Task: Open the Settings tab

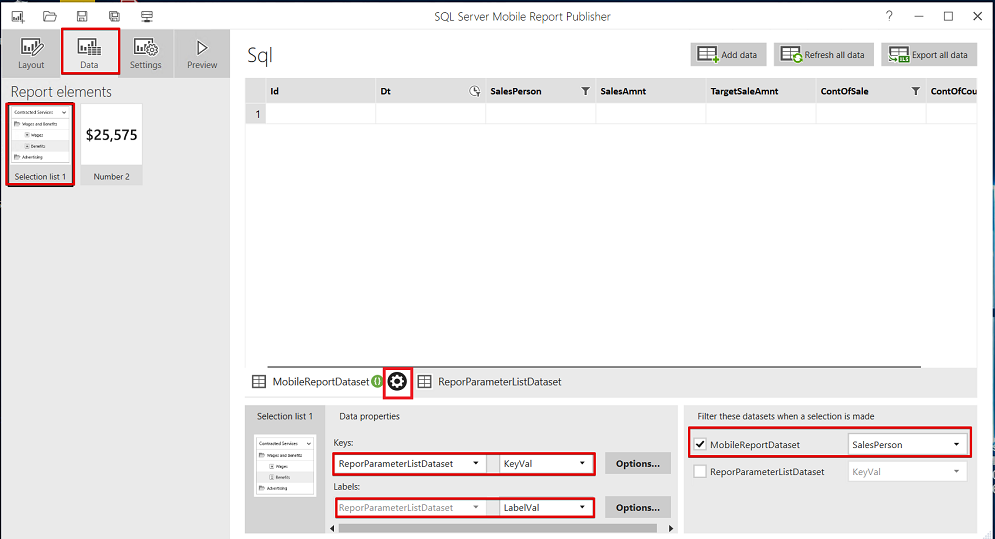Action: 145,53
